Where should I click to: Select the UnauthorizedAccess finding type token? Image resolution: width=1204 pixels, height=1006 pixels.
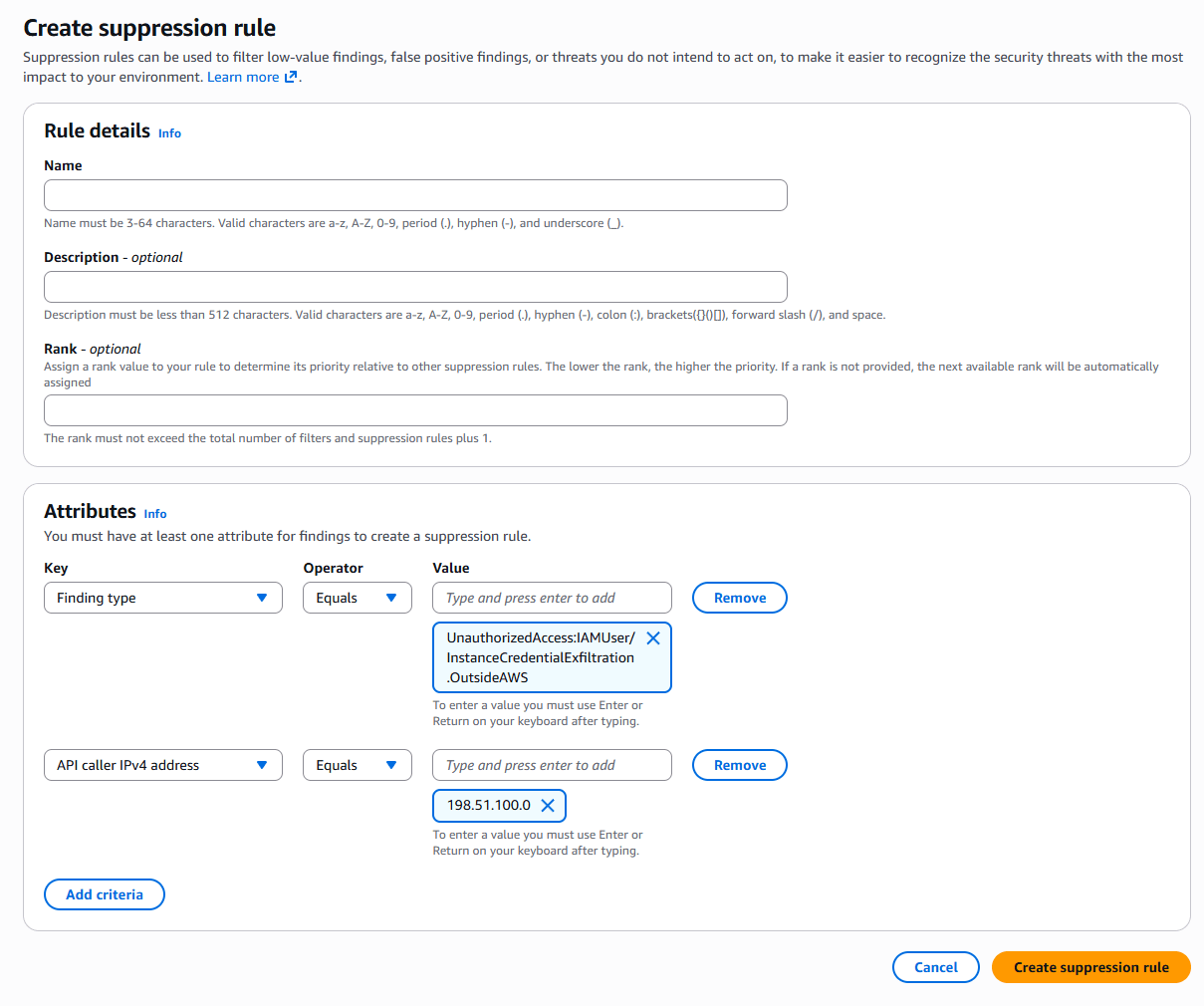coord(540,658)
